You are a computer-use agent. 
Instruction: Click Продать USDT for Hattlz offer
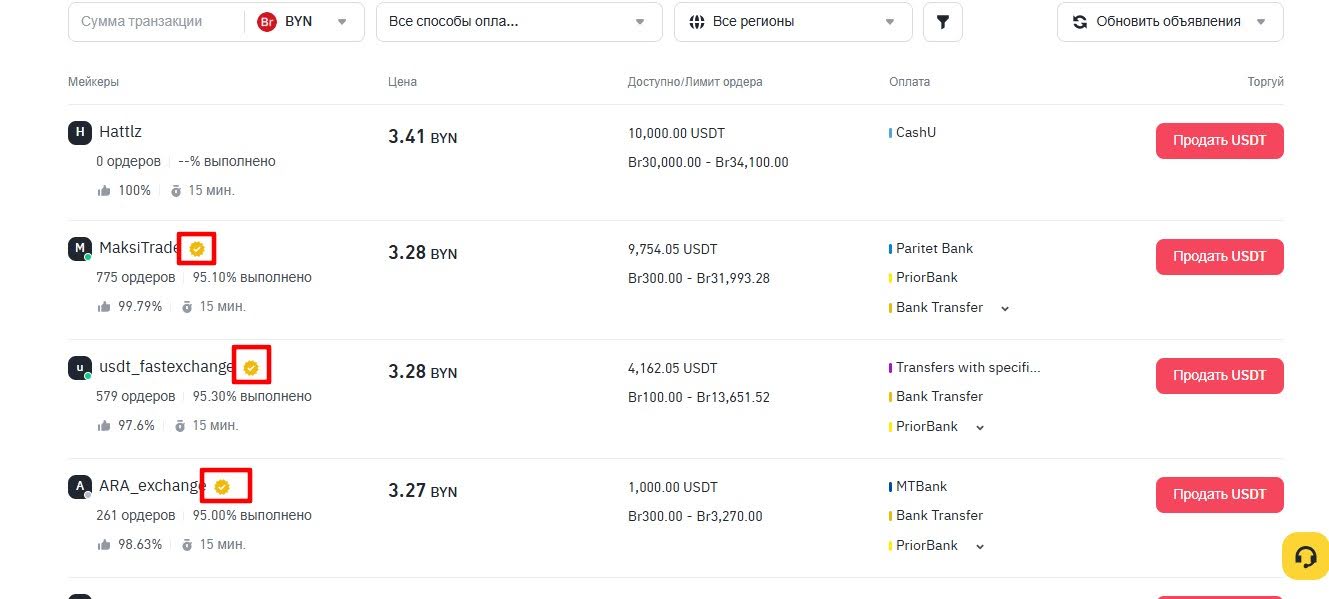point(1219,141)
